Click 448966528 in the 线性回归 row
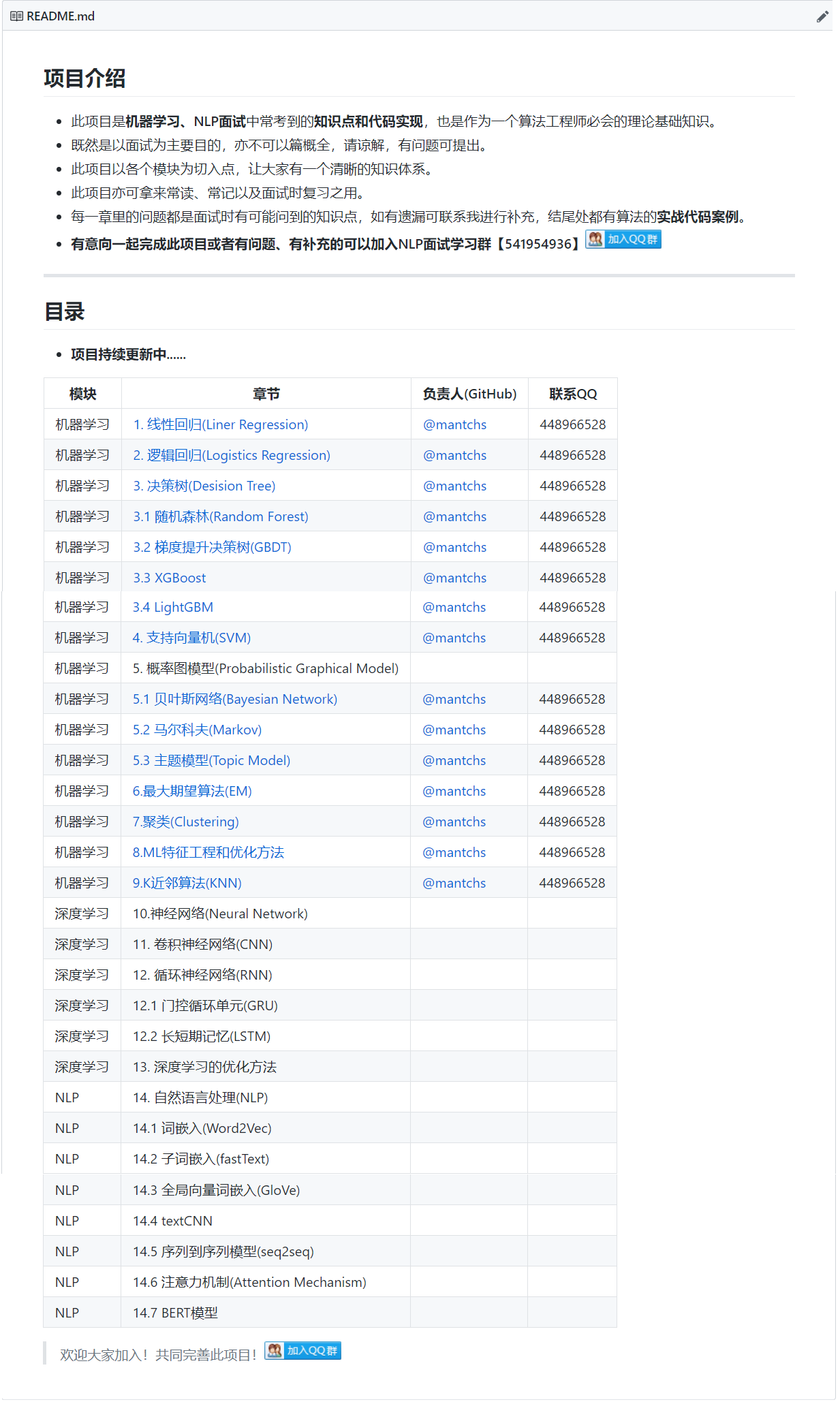 (573, 424)
